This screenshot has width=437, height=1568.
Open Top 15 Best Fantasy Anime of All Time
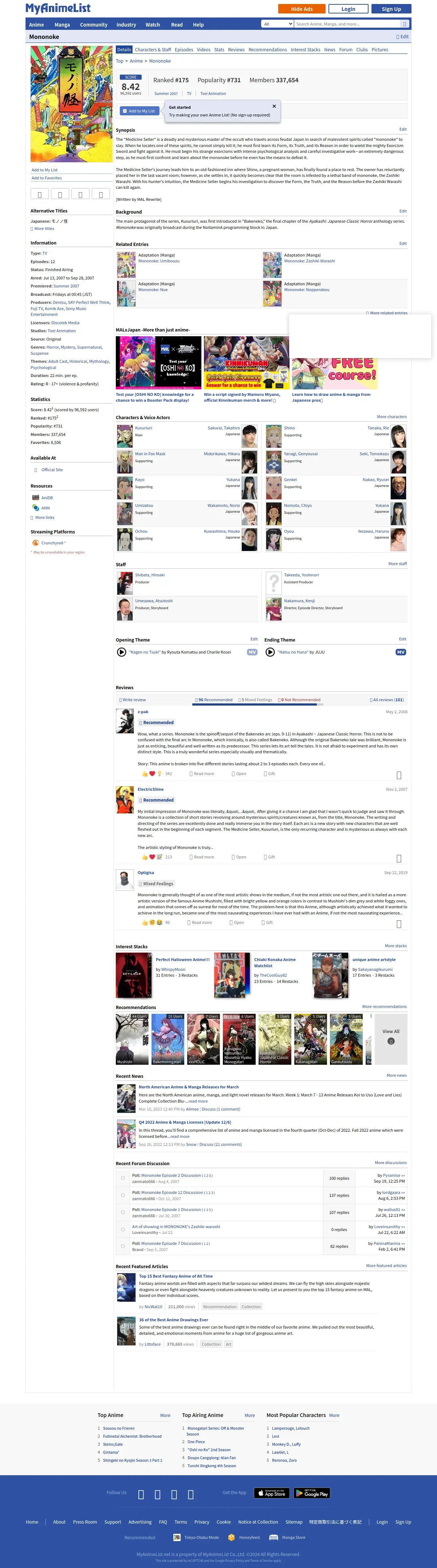coord(176,1276)
